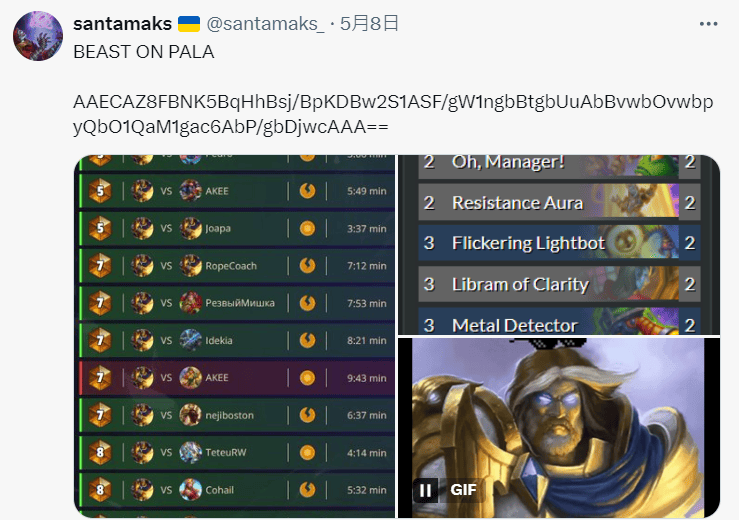The image size is (739, 520).
Task: Open the Uther sunglasses GIF image
Action: 559,428
